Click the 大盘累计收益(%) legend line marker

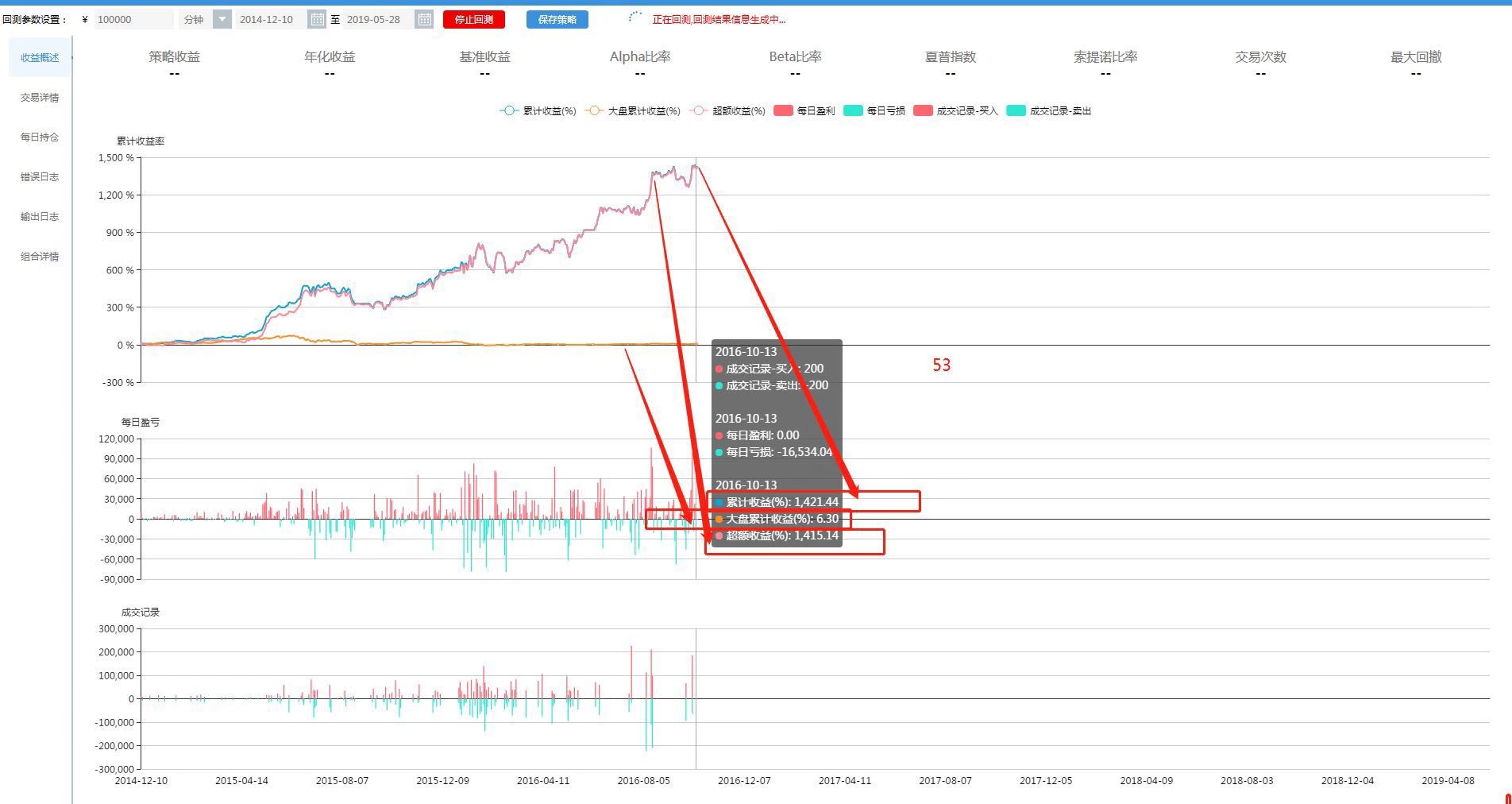[594, 111]
